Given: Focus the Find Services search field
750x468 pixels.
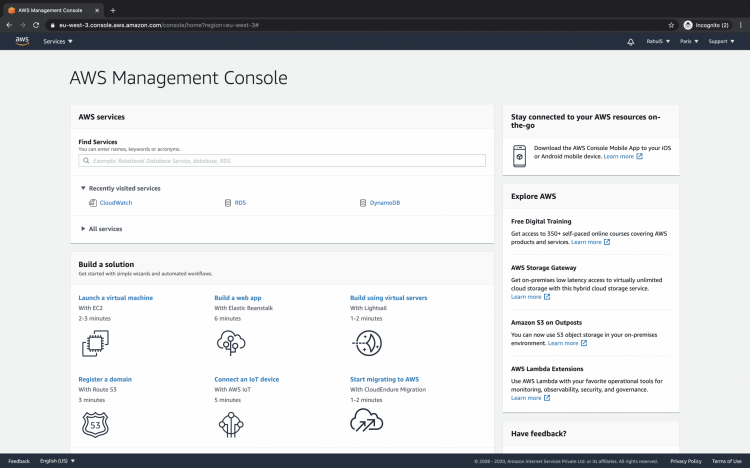Looking at the screenshot, I should [282, 161].
